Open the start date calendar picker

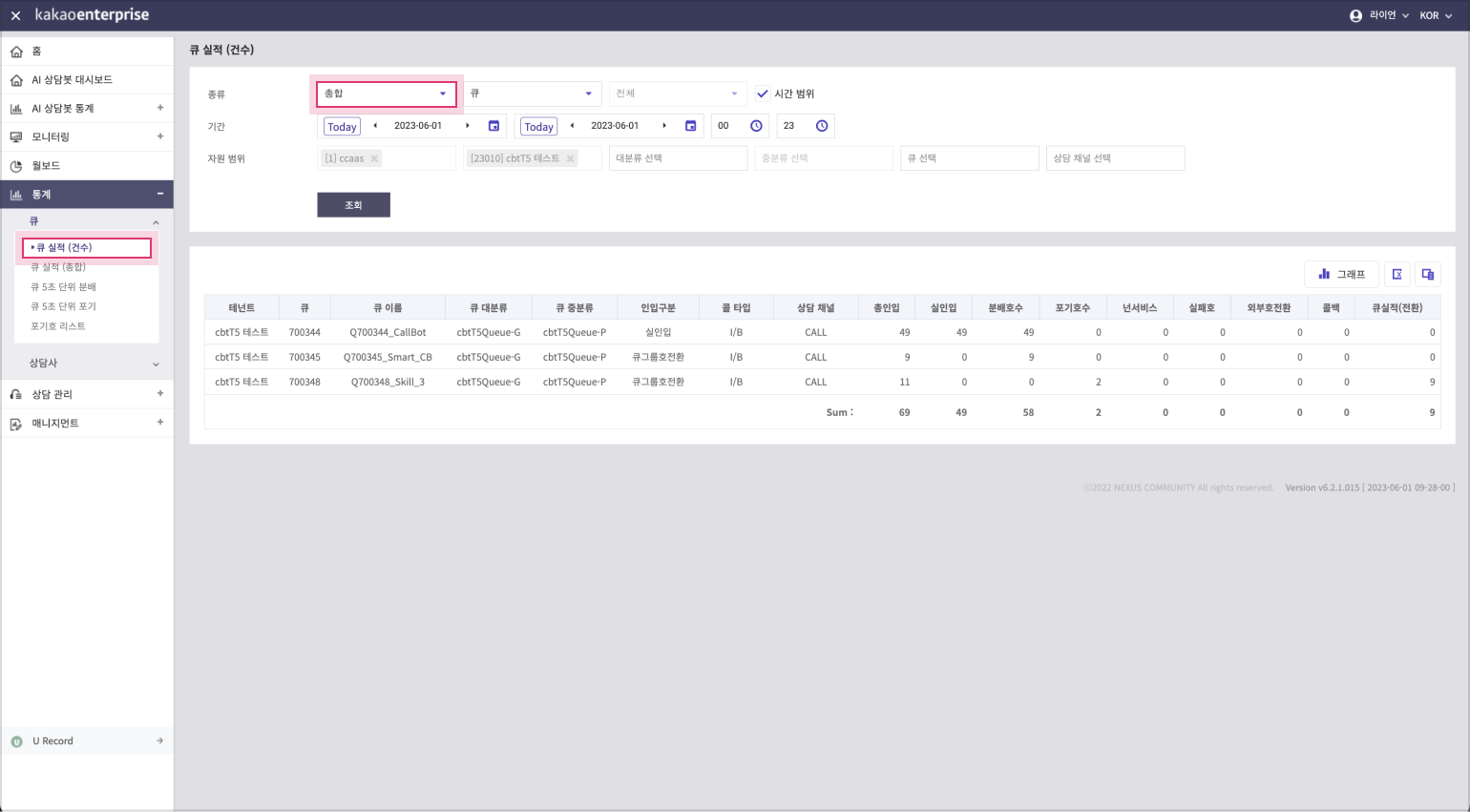(x=493, y=126)
